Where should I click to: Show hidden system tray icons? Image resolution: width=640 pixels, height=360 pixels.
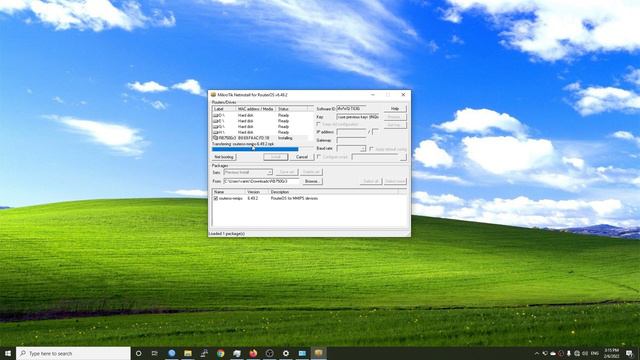537,353
